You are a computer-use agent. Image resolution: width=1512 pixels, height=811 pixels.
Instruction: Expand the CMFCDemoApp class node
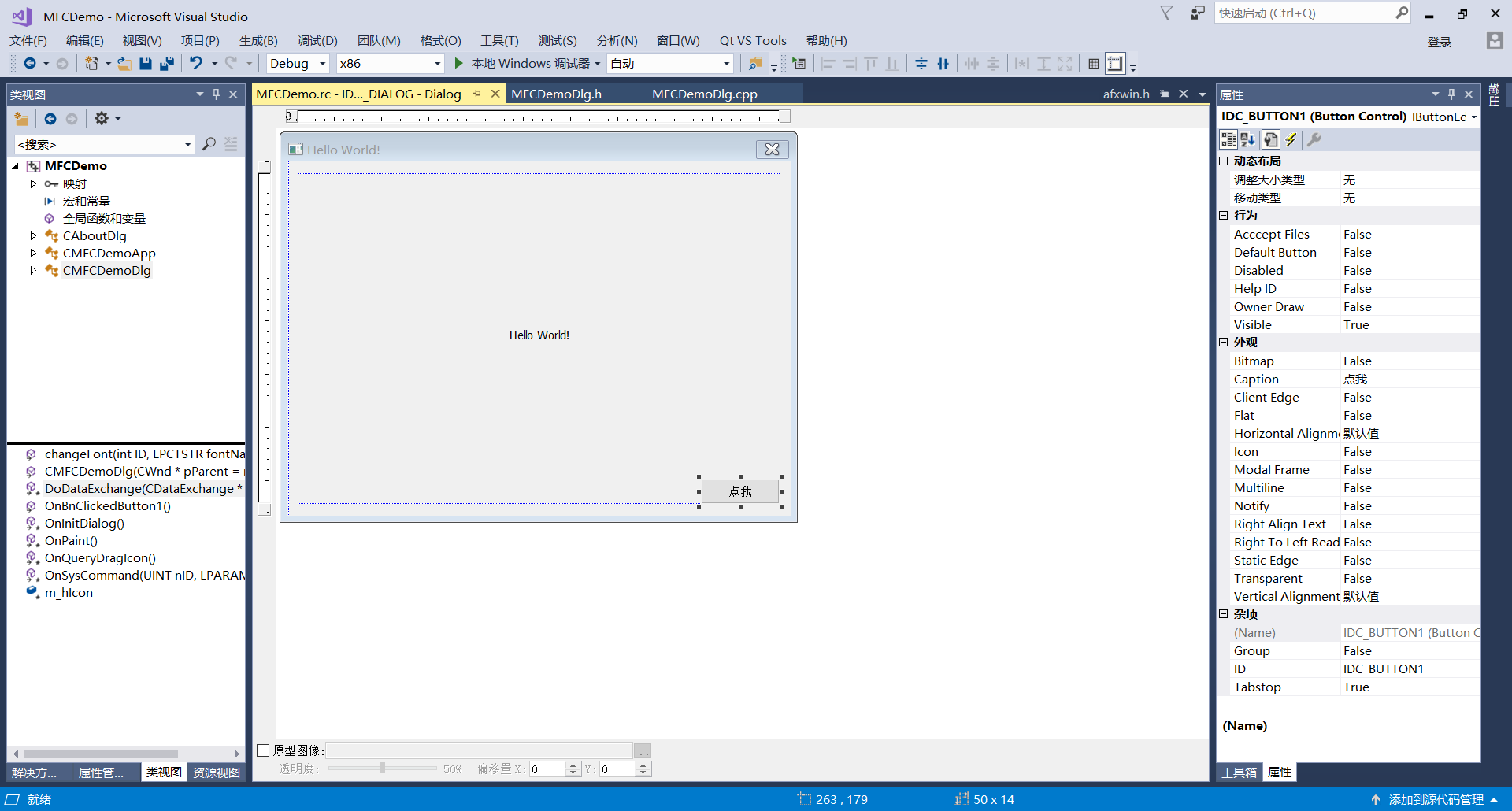pyautogui.click(x=33, y=253)
